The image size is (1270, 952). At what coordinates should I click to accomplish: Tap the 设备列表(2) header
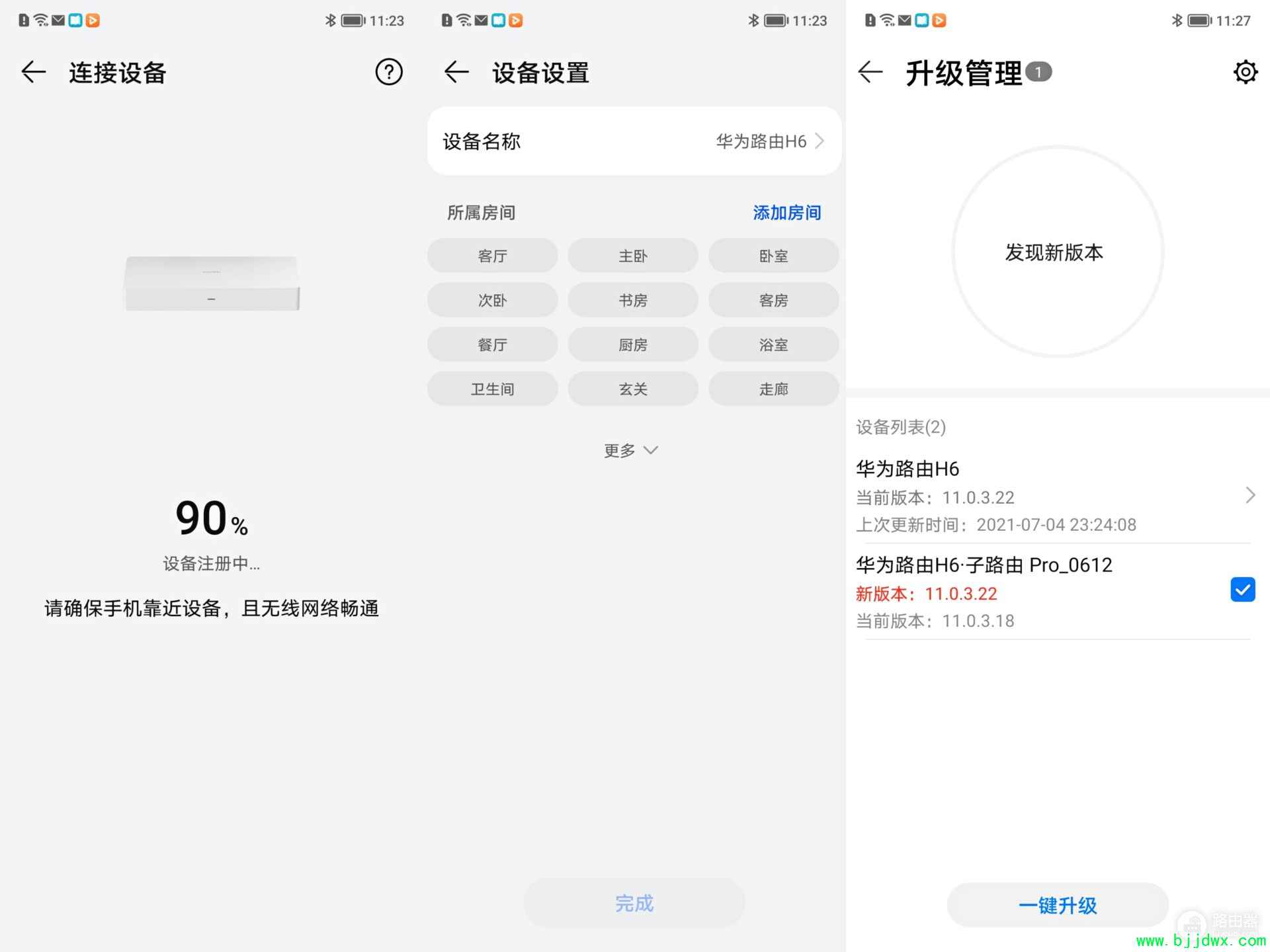click(x=901, y=427)
